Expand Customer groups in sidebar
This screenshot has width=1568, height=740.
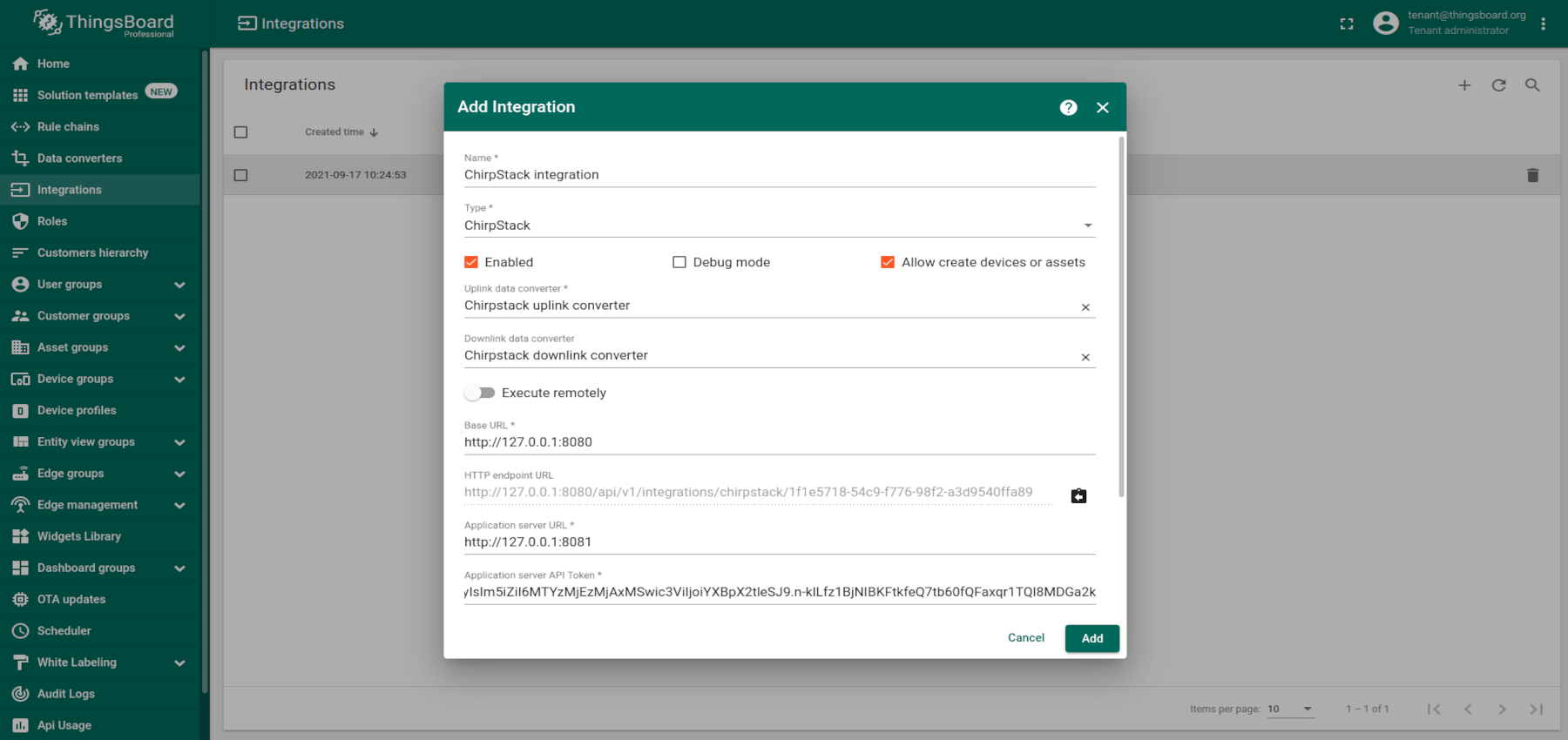click(179, 316)
